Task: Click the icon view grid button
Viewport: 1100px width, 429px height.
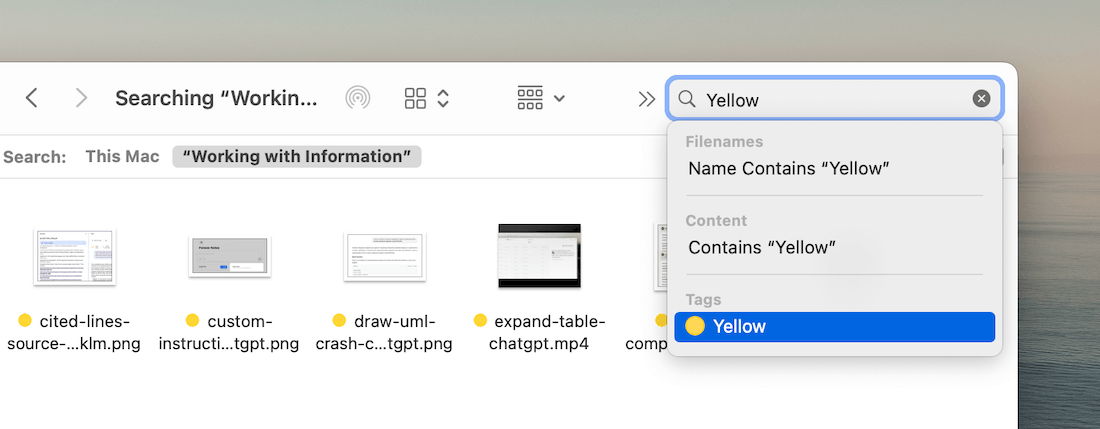Action: [x=415, y=98]
